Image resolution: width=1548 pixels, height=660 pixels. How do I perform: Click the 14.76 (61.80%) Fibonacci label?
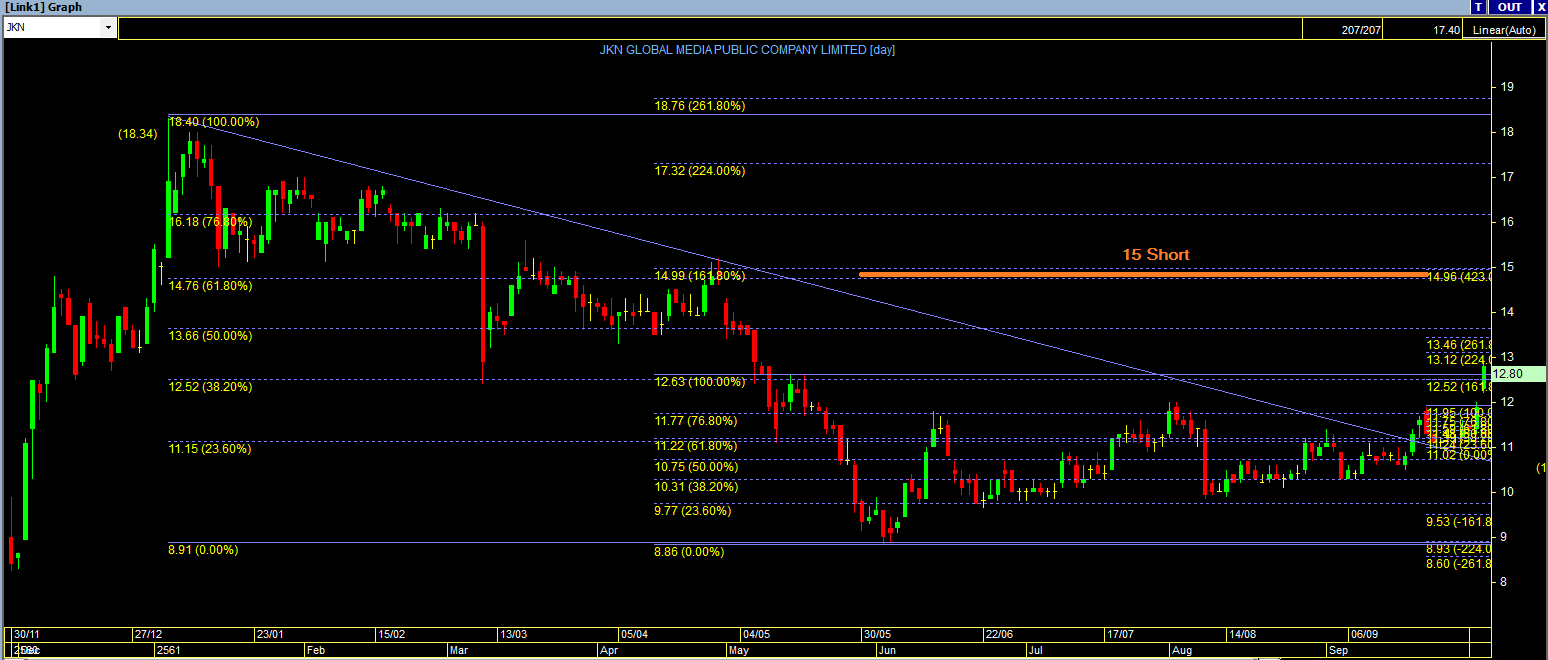[210, 286]
